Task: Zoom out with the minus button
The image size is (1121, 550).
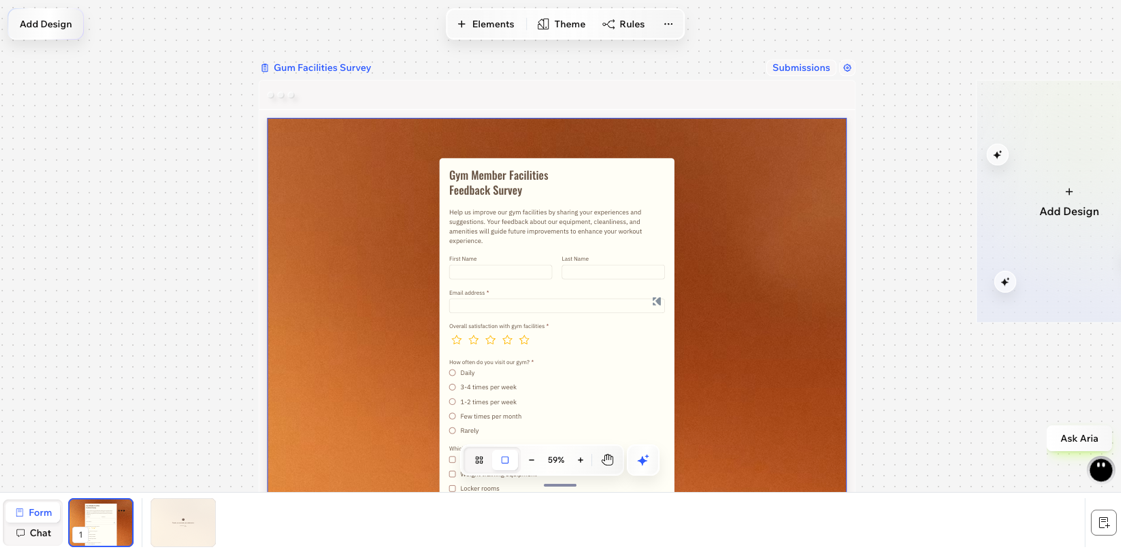Action: tap(531, 460)
